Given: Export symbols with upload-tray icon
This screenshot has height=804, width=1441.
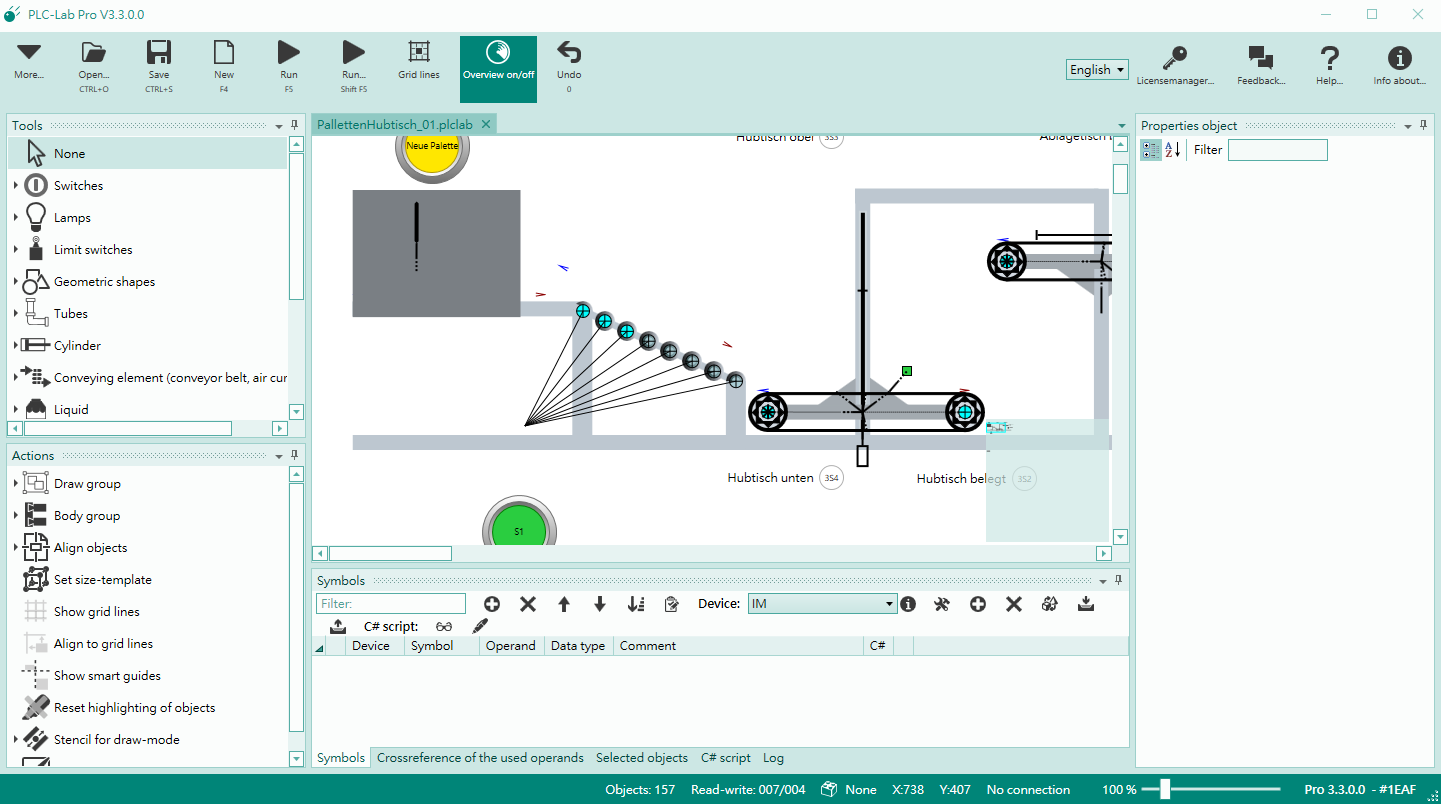Looking at the screenshot, I should click(338, 626).
